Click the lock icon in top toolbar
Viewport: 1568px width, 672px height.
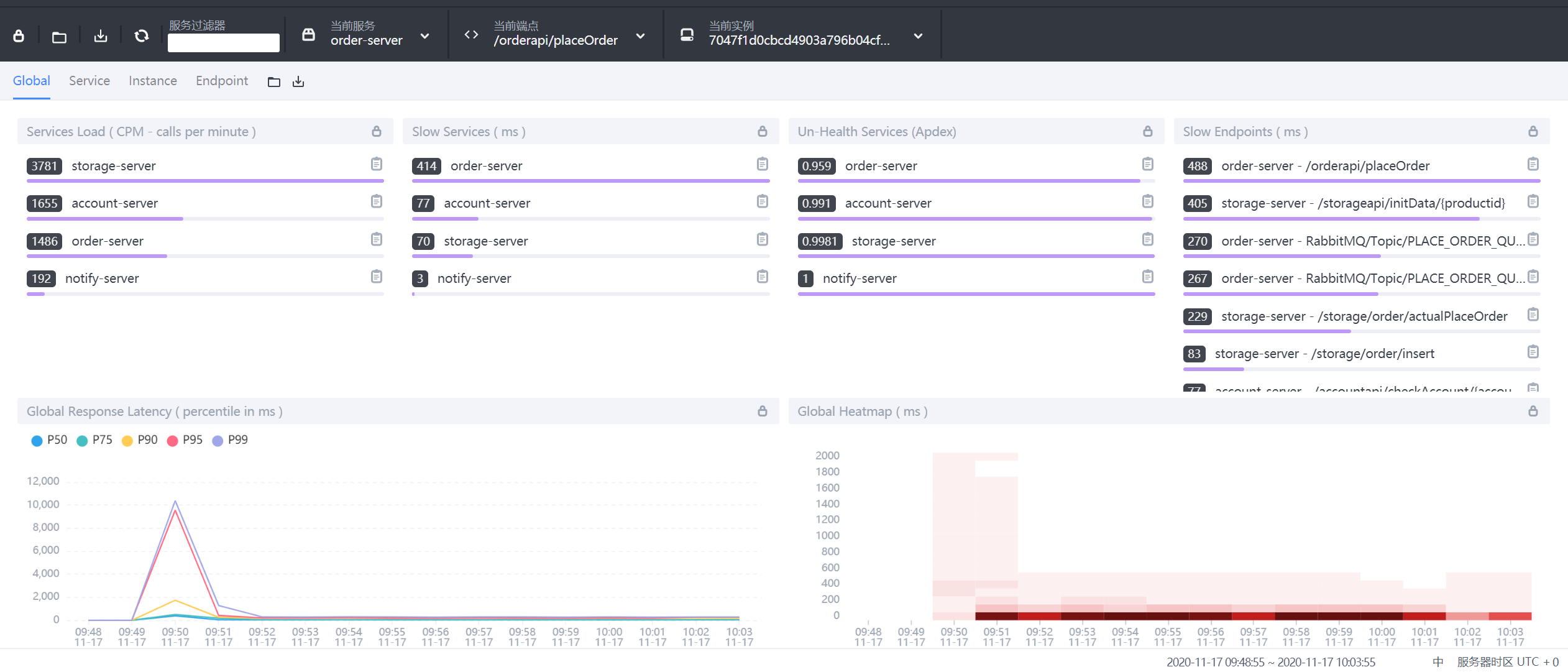[19, 36]
